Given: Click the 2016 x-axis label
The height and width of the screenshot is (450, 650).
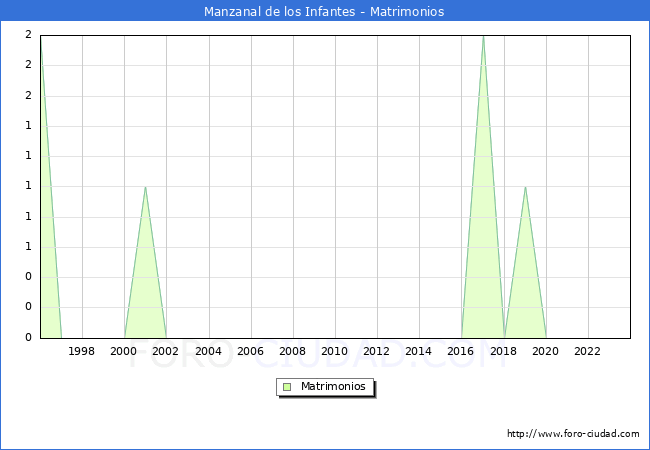Looking at the screenshot, I should 461,351.
